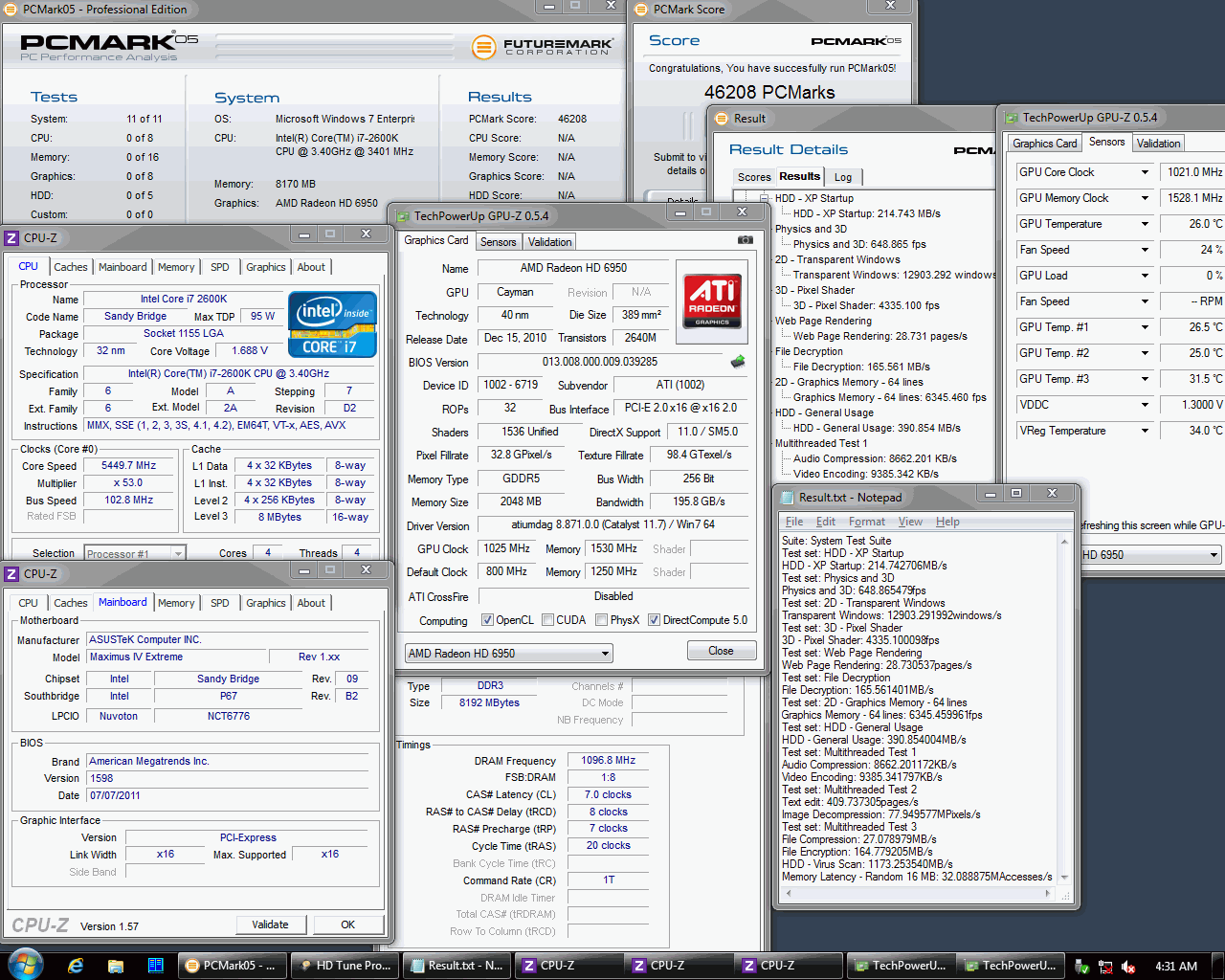Collapse the HDD - XP Startup tree node

[x=765, y=198]
